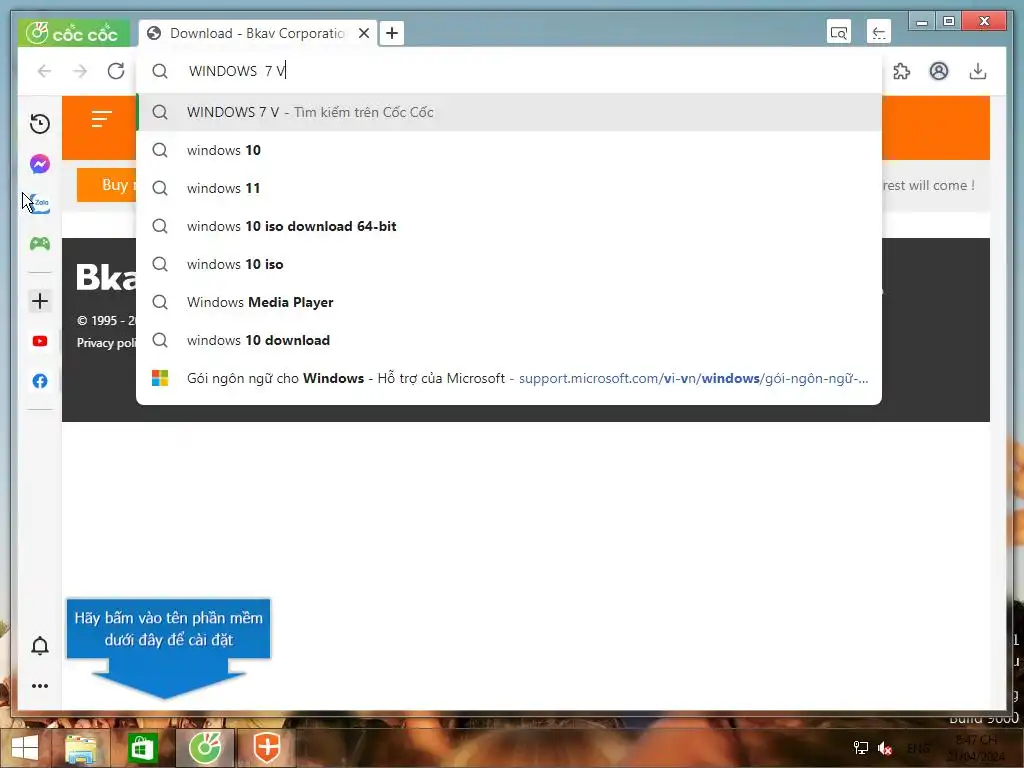Open the downloads icon in toolbar
1024x768 pixels.
[977, 71]
